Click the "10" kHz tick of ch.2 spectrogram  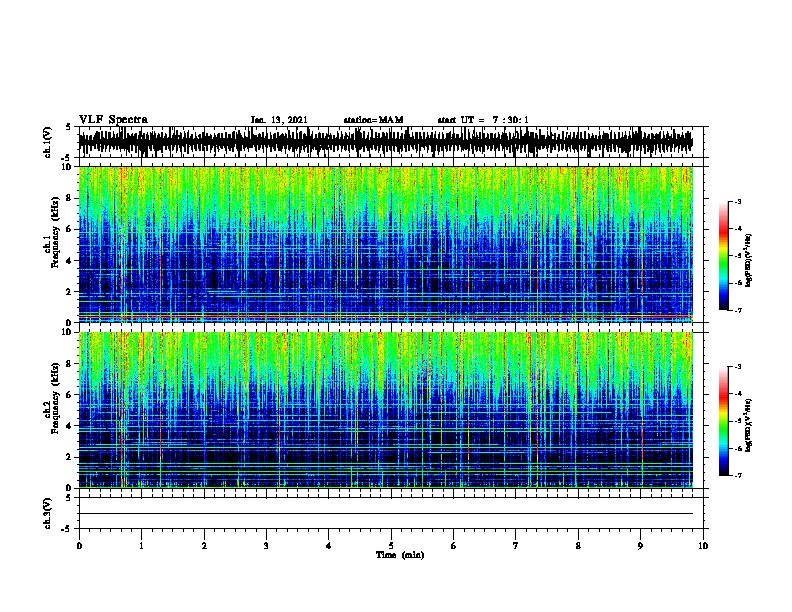coord(69,333)
